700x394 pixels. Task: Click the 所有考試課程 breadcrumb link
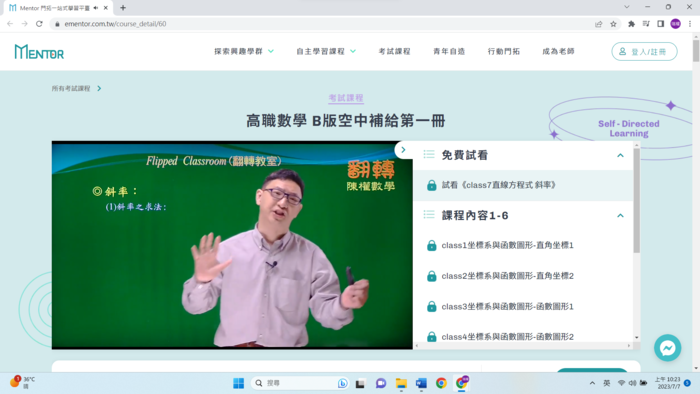tap(71, 88)
